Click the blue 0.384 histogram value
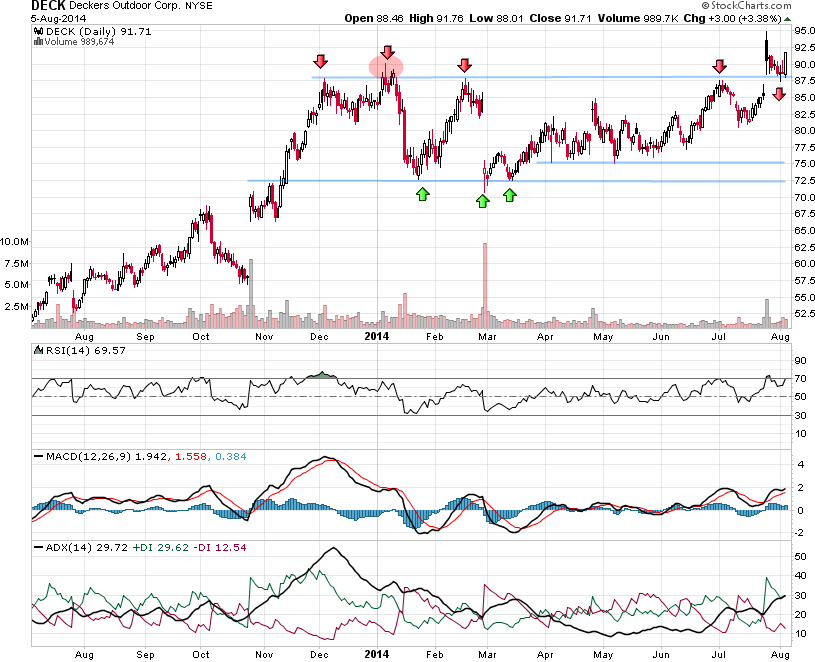Screen dimensions: 815x662 pos(231,457)
